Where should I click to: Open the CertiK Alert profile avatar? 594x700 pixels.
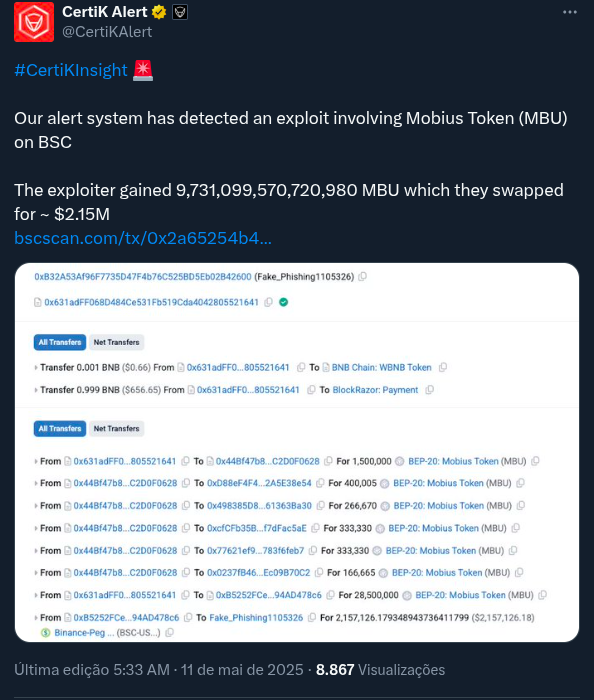(x=34, y=22)
